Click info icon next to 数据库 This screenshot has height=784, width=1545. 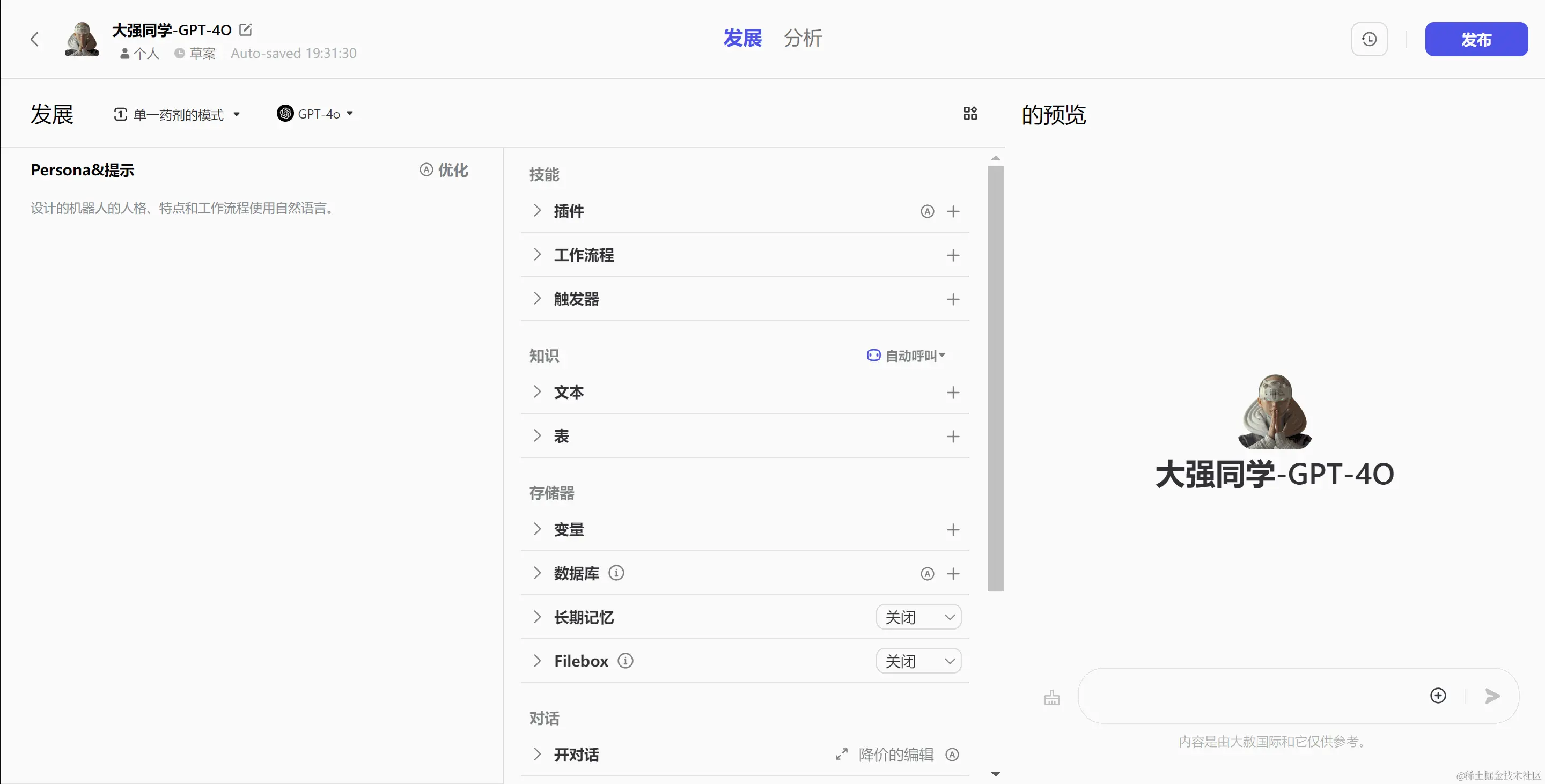[616, 573]
